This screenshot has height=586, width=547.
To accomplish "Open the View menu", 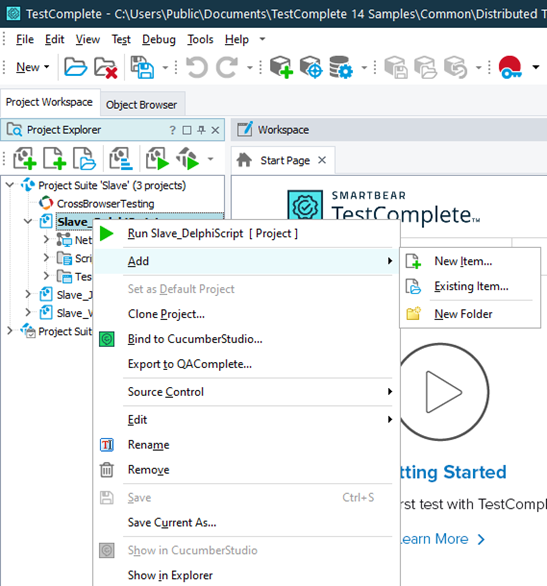I will click(88, 39).
